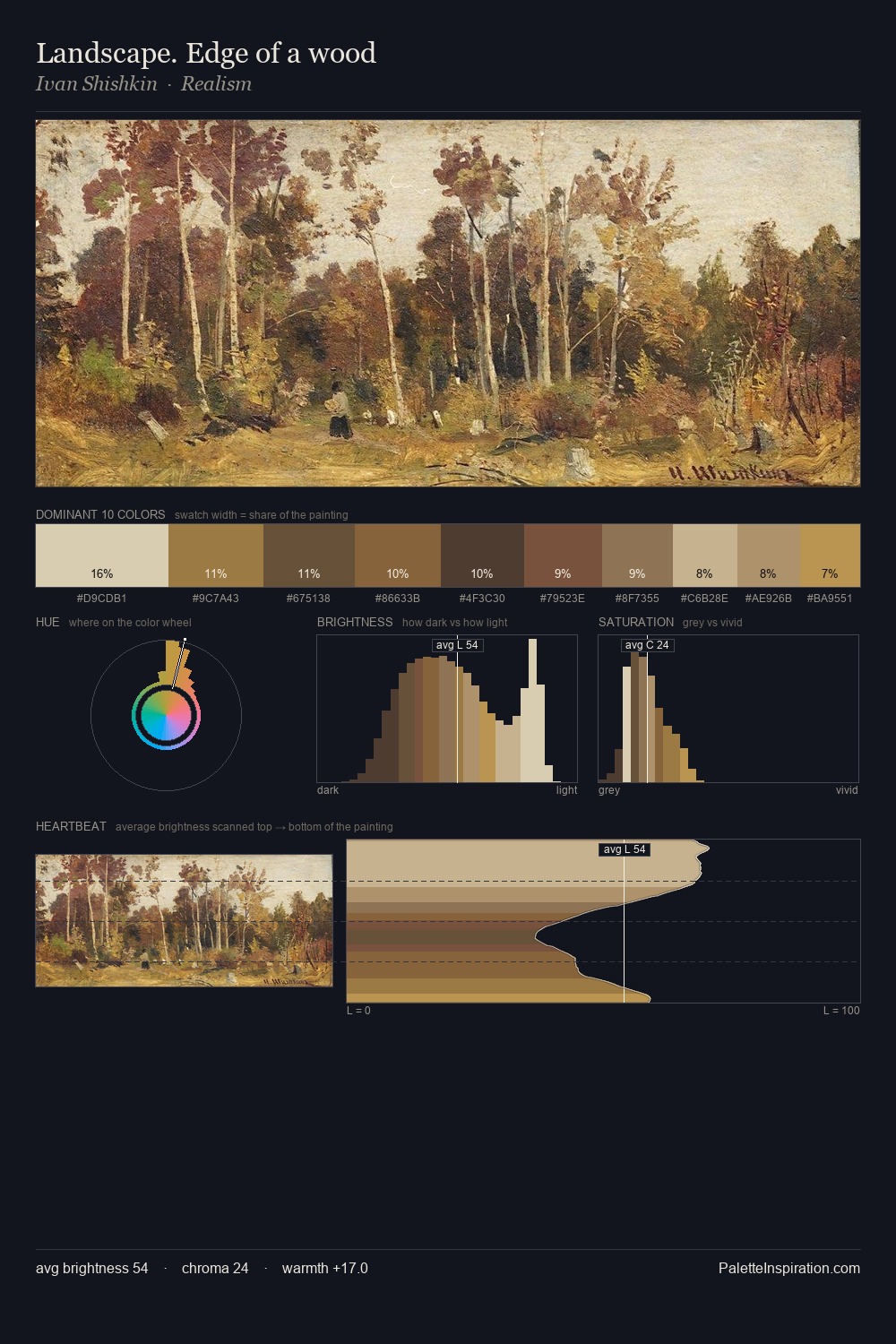This screenshot has height=1344, width=896.
Task: Click the saturation histogram chart
Action: pyautogui.click(x=728, y=709)
